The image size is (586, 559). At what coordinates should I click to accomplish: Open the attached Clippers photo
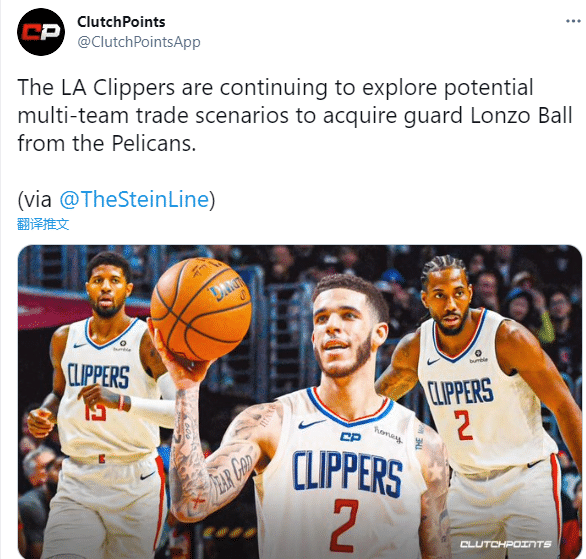[300, 402]
